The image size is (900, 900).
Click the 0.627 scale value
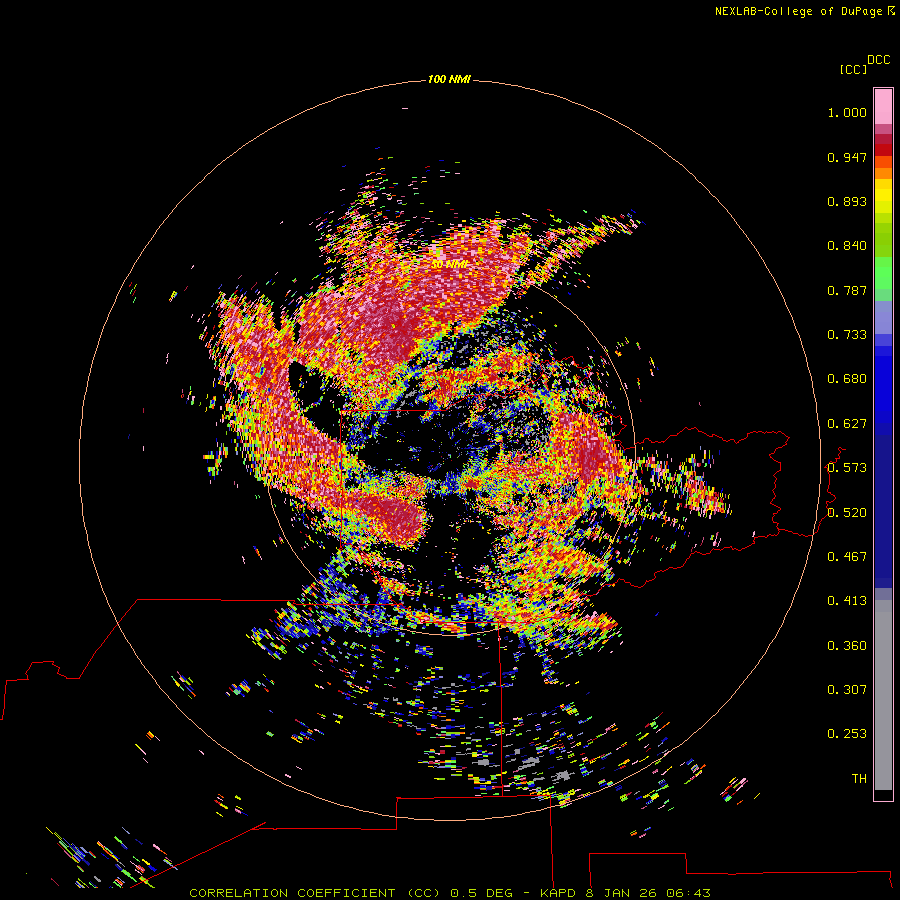coord(847,424)
